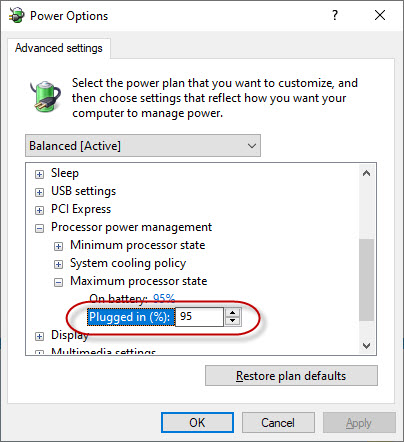Select System cooling policy label
Screen dimensions: 404x442
(128, 263)
